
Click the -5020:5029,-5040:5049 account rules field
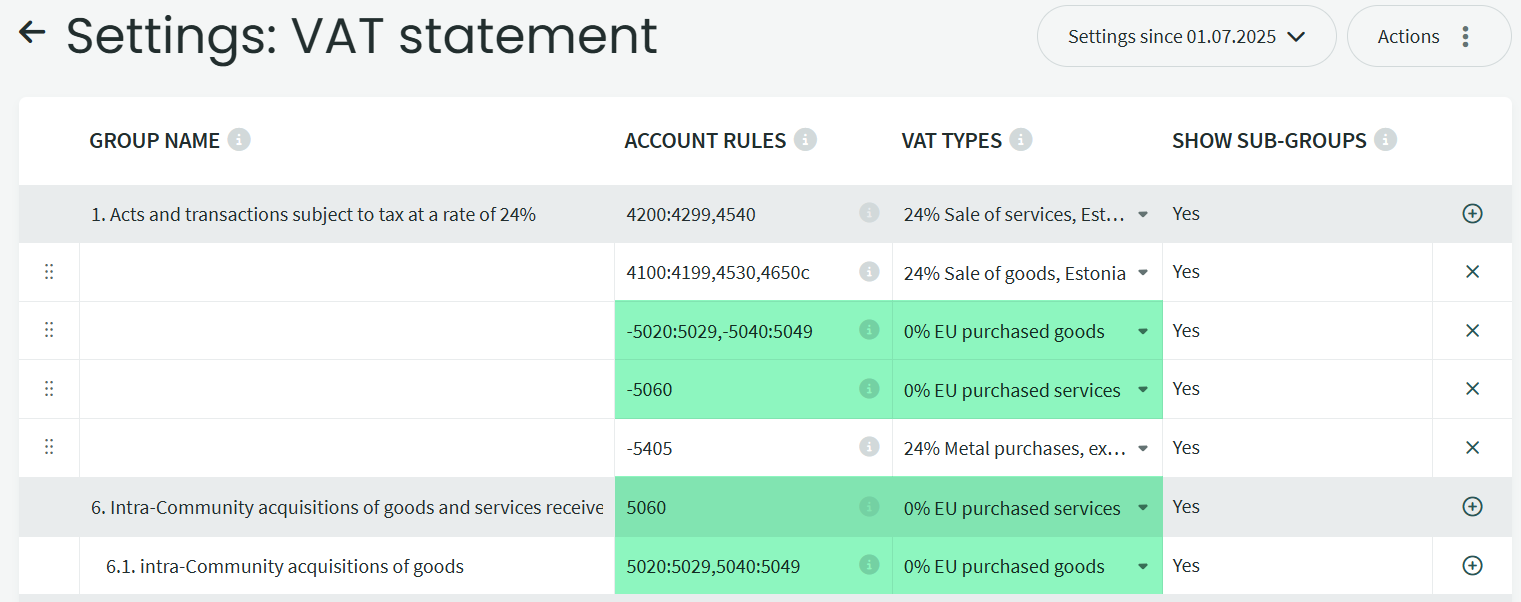(735, 331)
